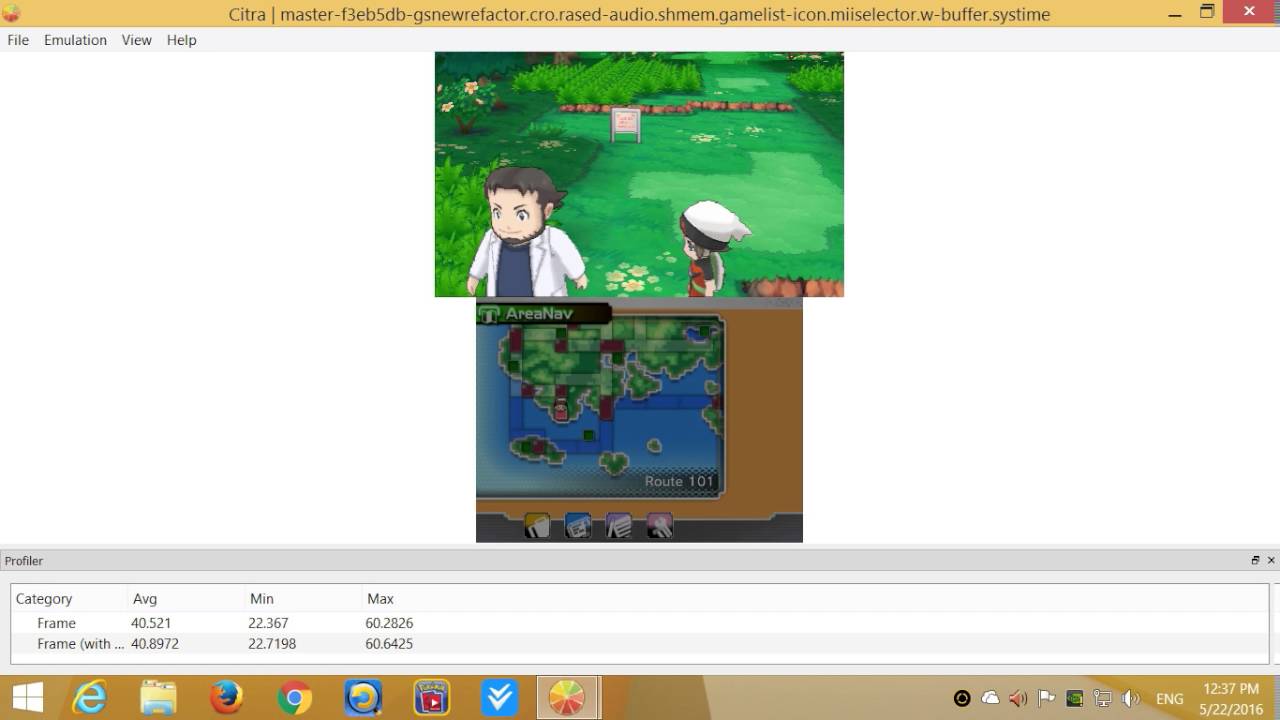This screenshot has height=720, width=1280.
Task: Open the blue-yellow circular app on taskbar
Action: [363, 698]
